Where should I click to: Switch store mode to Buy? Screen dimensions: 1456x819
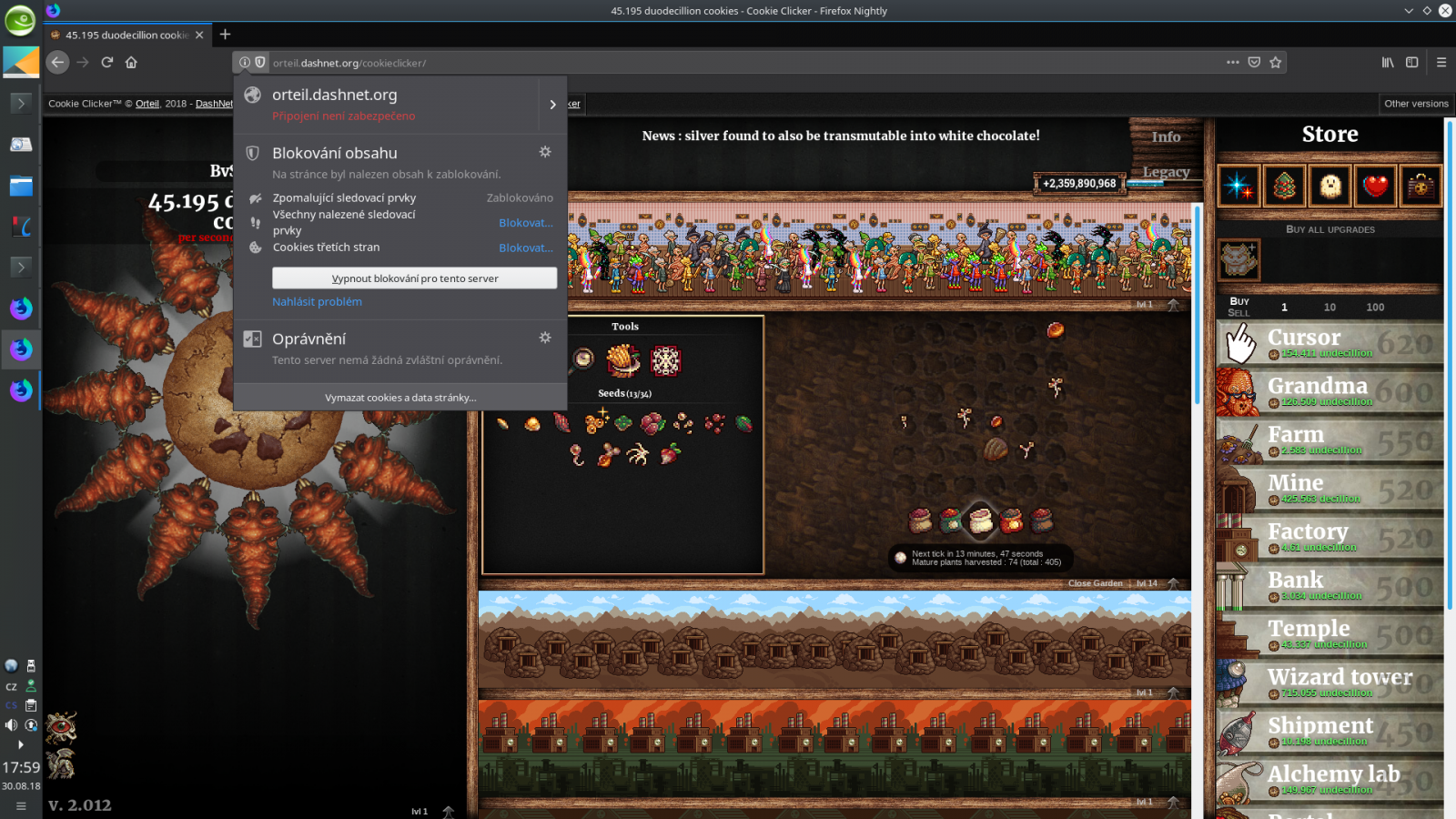(1239, 301)
